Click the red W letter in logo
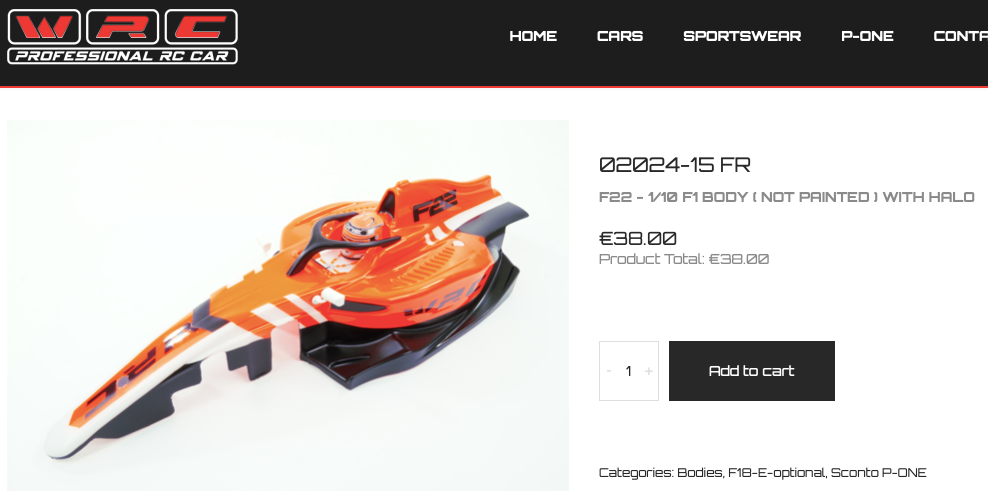The image size is (988, 491). pyautogui.click(x=43, y=27)
